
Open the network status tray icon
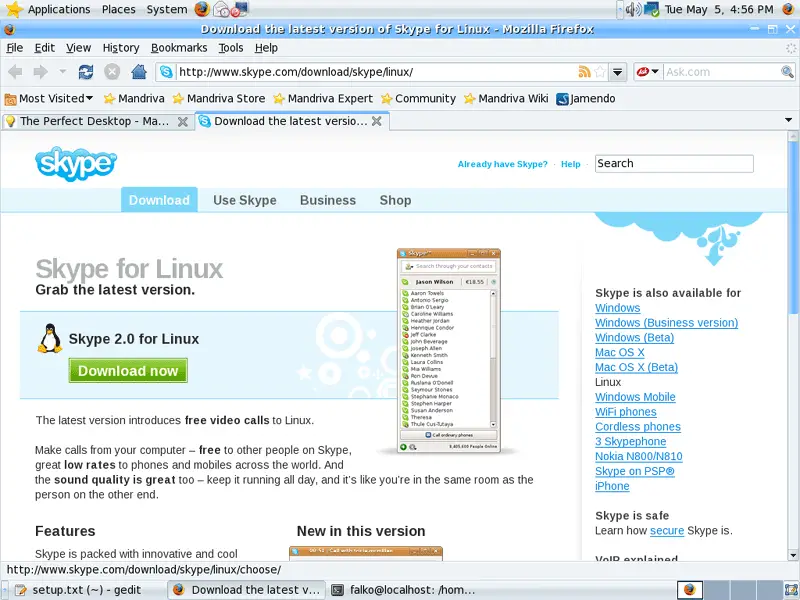click(652, 9)
